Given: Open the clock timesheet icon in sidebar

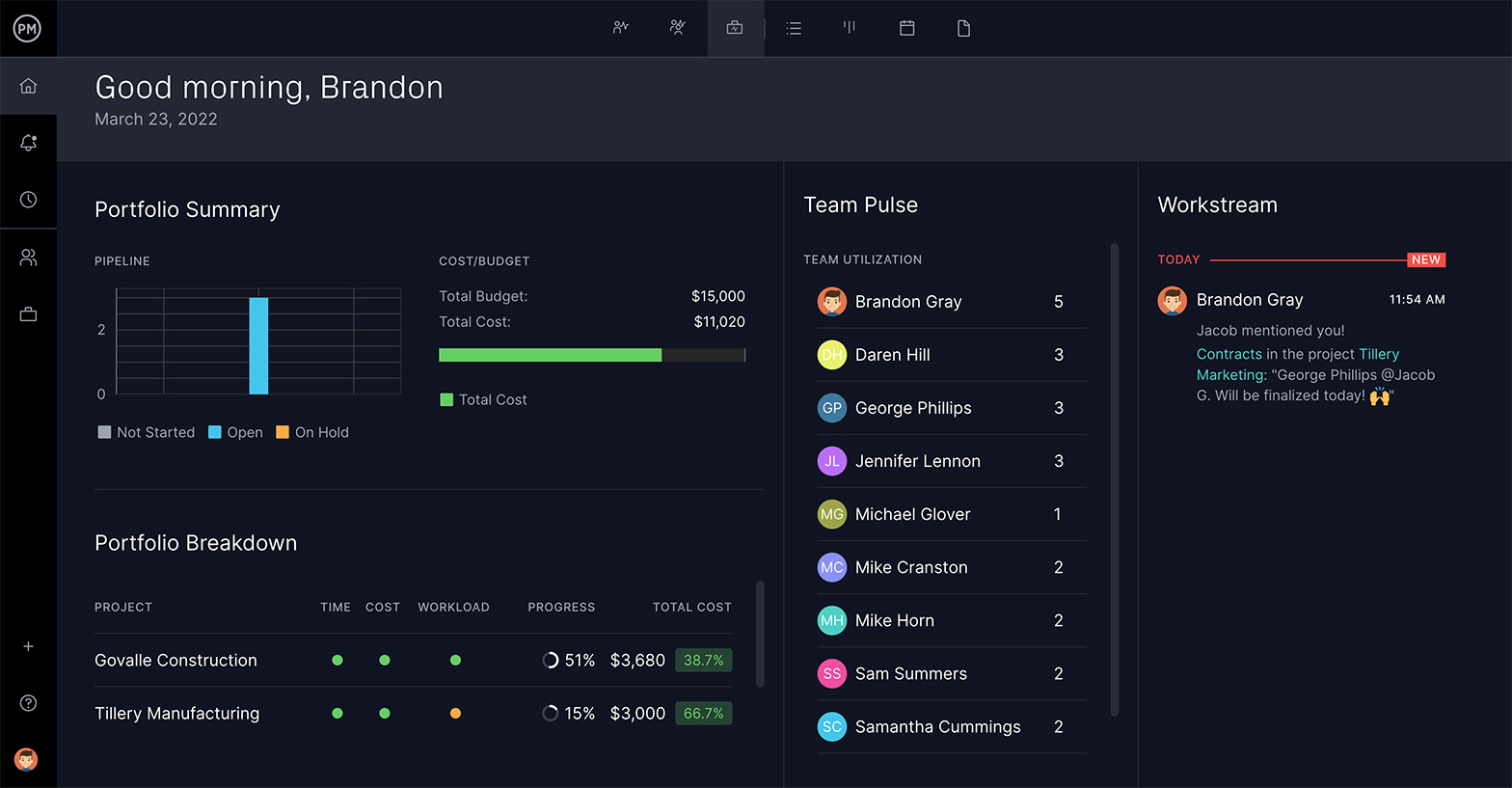Looking at the screenshot, I should pyautogui.click(x=28, y=200).
